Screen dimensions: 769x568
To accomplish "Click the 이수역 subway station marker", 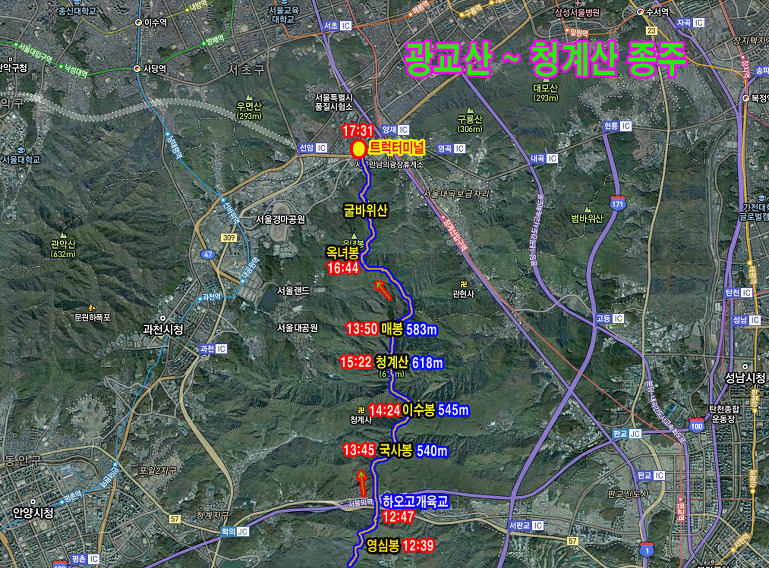I will 139,21.
